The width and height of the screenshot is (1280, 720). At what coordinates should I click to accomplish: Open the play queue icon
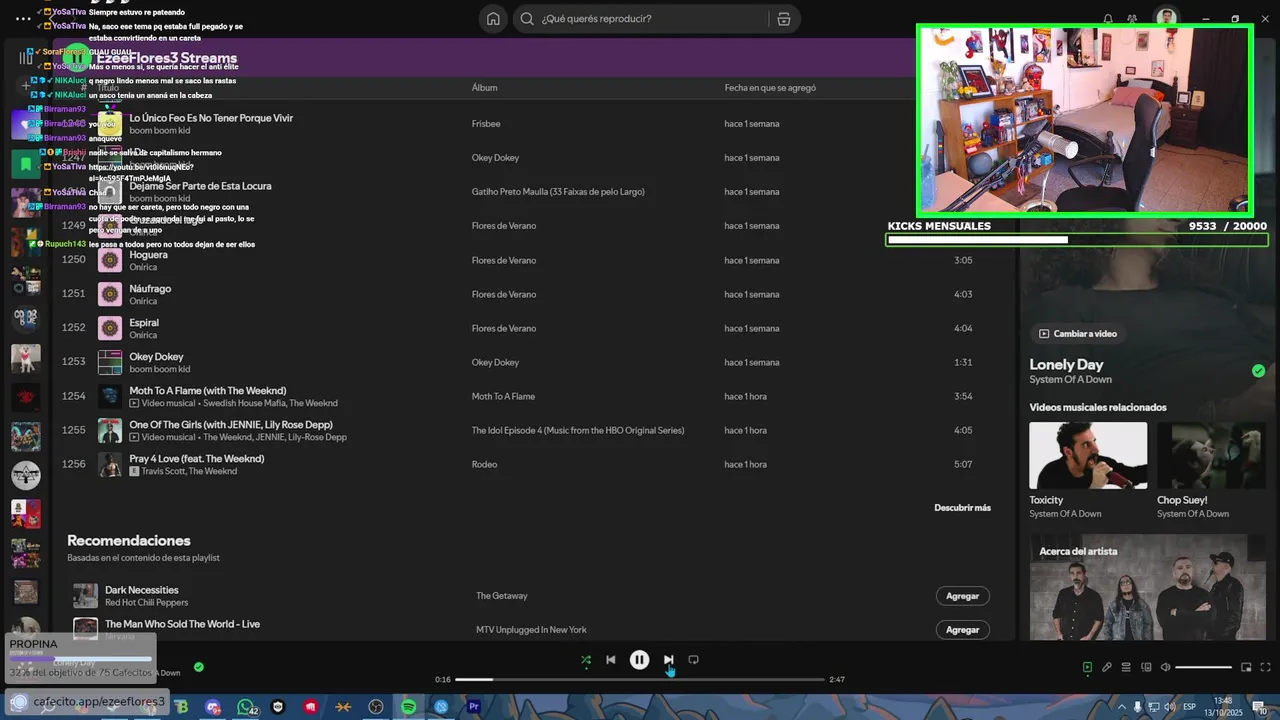[1126, 667]
